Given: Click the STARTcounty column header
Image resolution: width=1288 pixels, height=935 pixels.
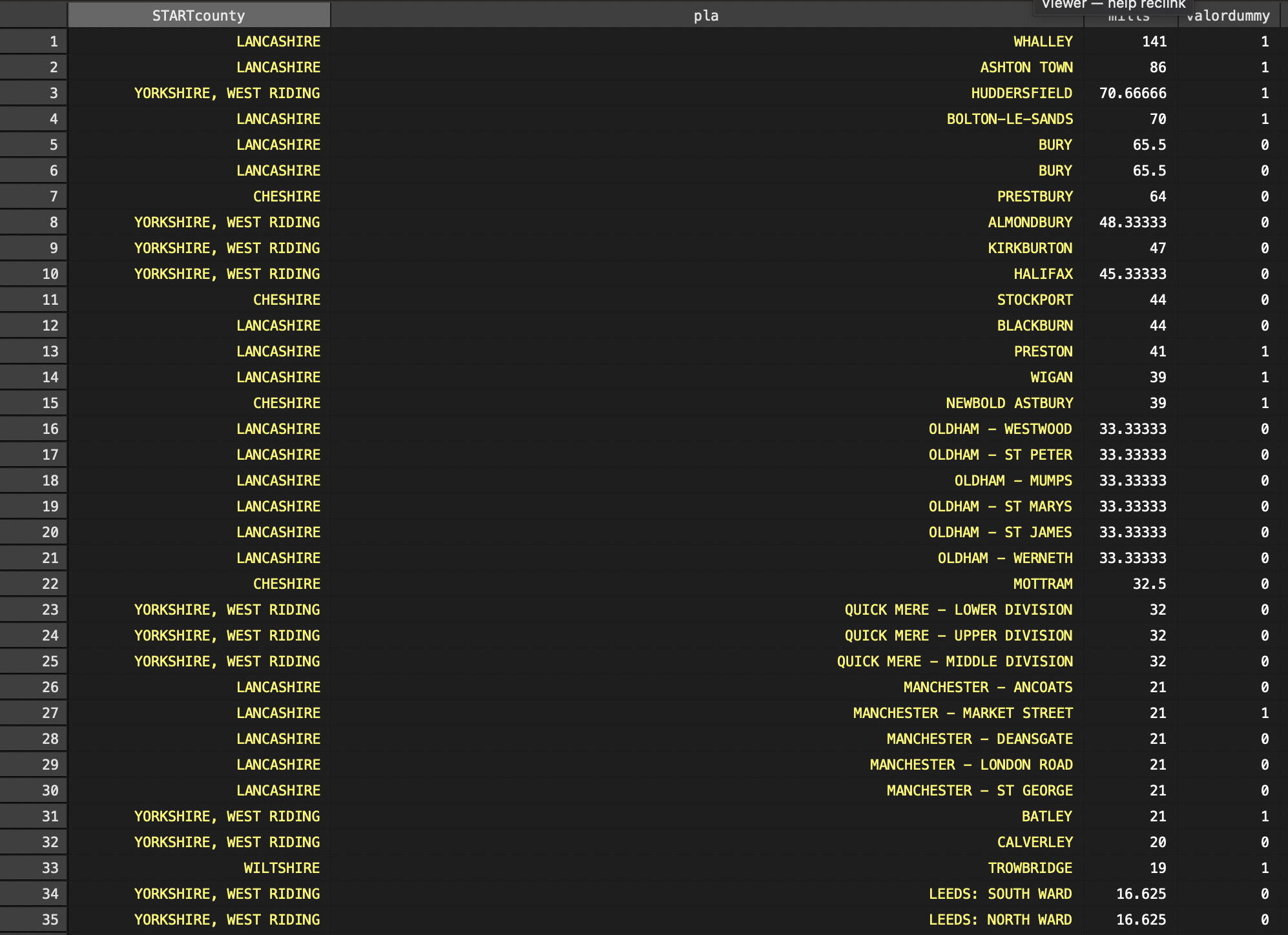Looking at the screenshot, I should [199, 15].
